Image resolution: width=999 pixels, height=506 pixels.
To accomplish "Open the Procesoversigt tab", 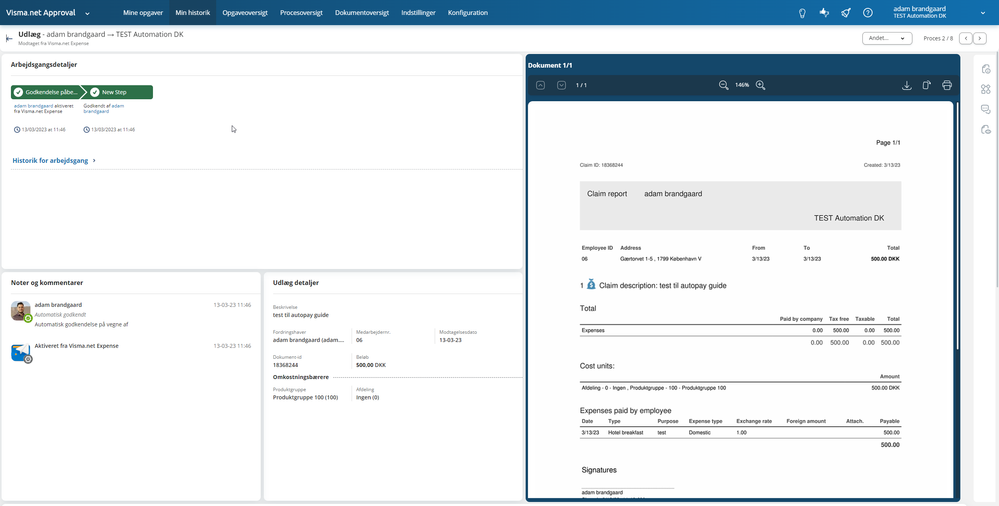I will 301,13.
